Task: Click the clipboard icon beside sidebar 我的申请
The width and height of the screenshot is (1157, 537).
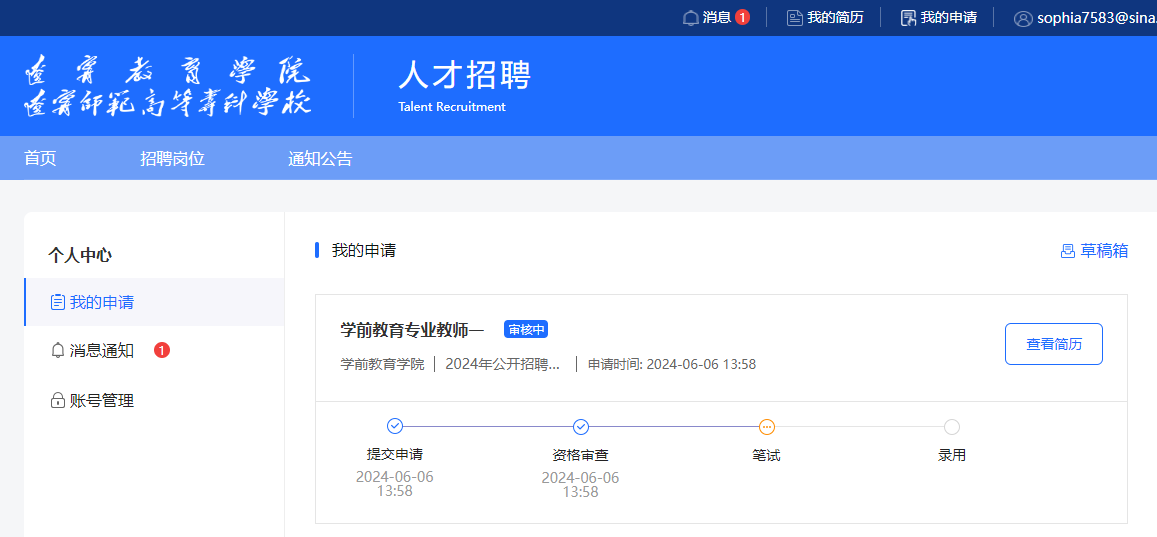Action: 58,302
